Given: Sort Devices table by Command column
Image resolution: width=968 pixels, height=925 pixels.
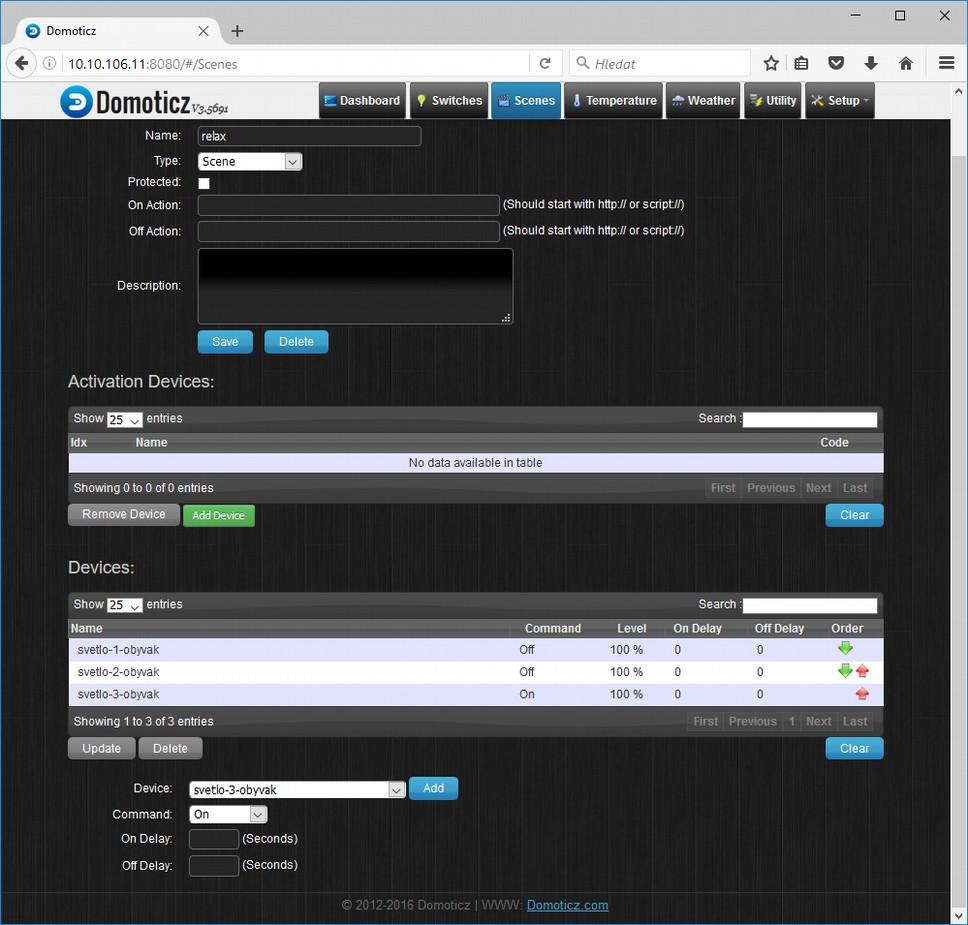Looking at the screenshot, I should 553,628.
